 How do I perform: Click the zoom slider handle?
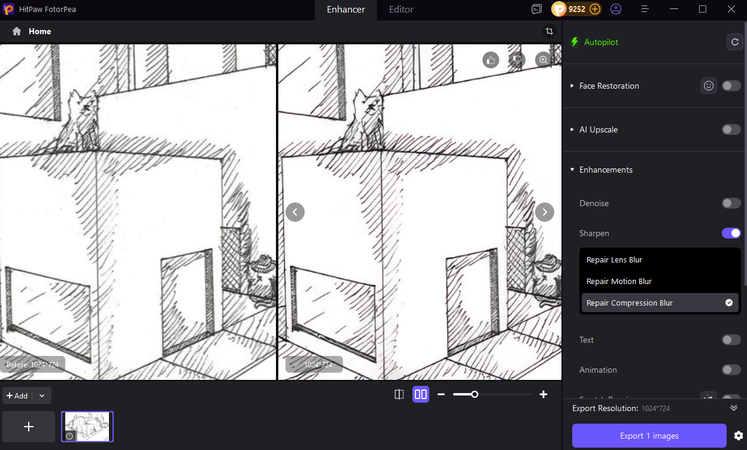pos(474,395)
